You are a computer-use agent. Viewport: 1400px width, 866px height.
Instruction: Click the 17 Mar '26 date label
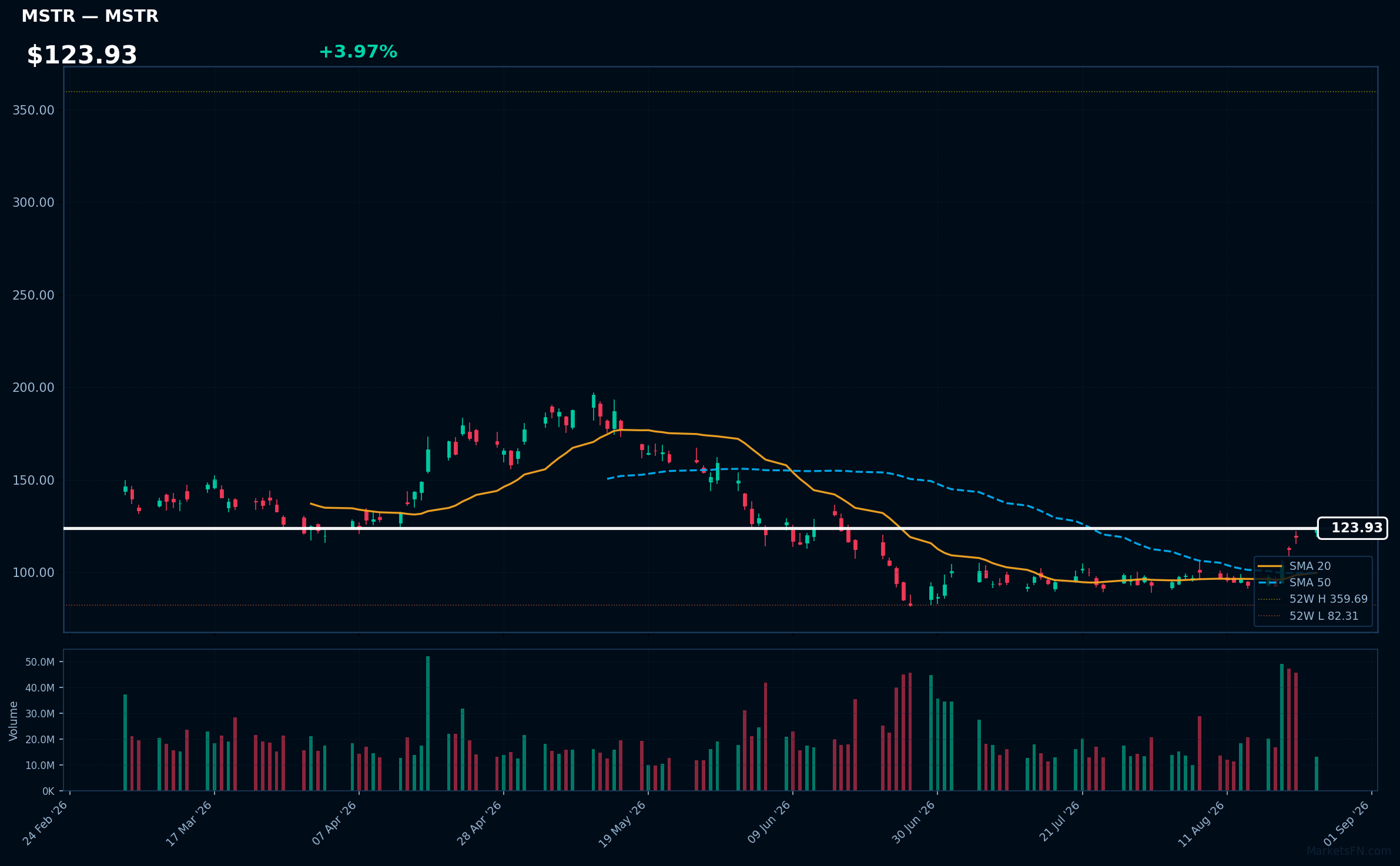(x=189, y=824)
